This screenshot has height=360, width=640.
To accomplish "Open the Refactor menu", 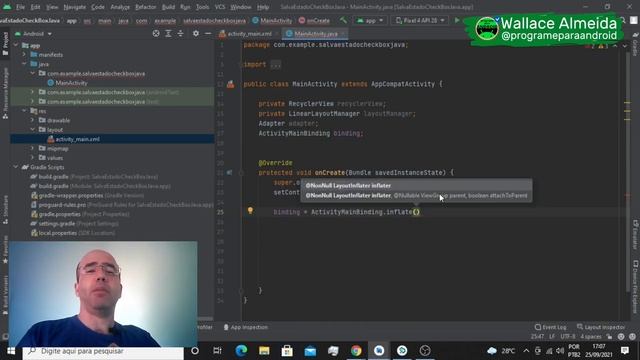I will click(x=145, y=7).
